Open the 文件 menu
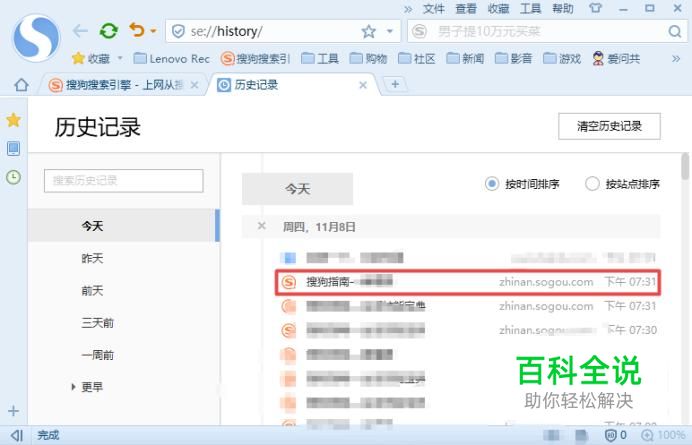The height and width of the screenshot is (445, 692). [433, 9]
